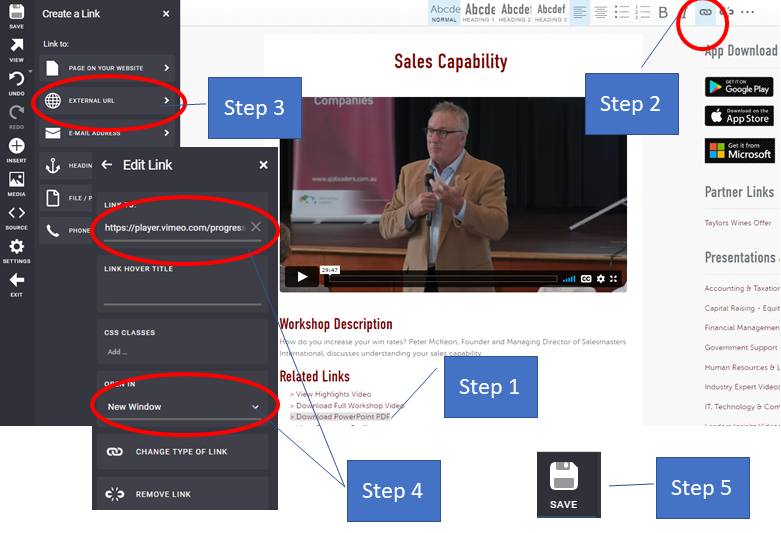Open the Insert plus menu

(16, 149)
